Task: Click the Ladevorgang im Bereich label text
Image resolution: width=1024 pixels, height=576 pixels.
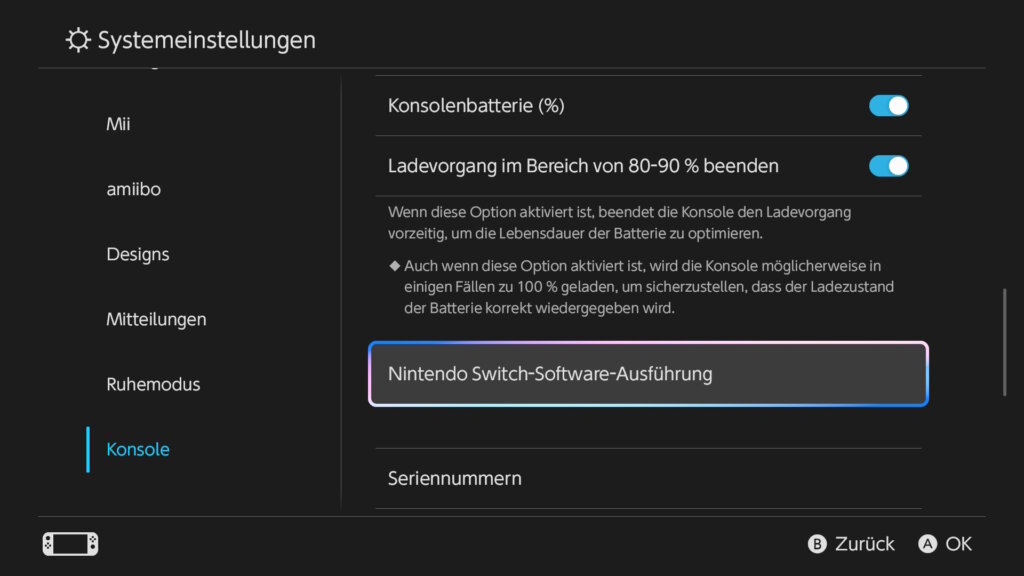Action: [583, 165]
